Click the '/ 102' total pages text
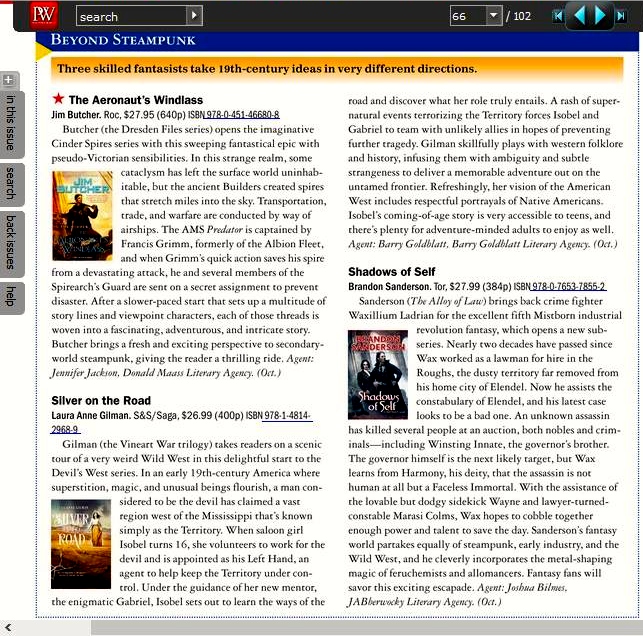The width and height of the screenshot is (643, 636). click(518, 16)
